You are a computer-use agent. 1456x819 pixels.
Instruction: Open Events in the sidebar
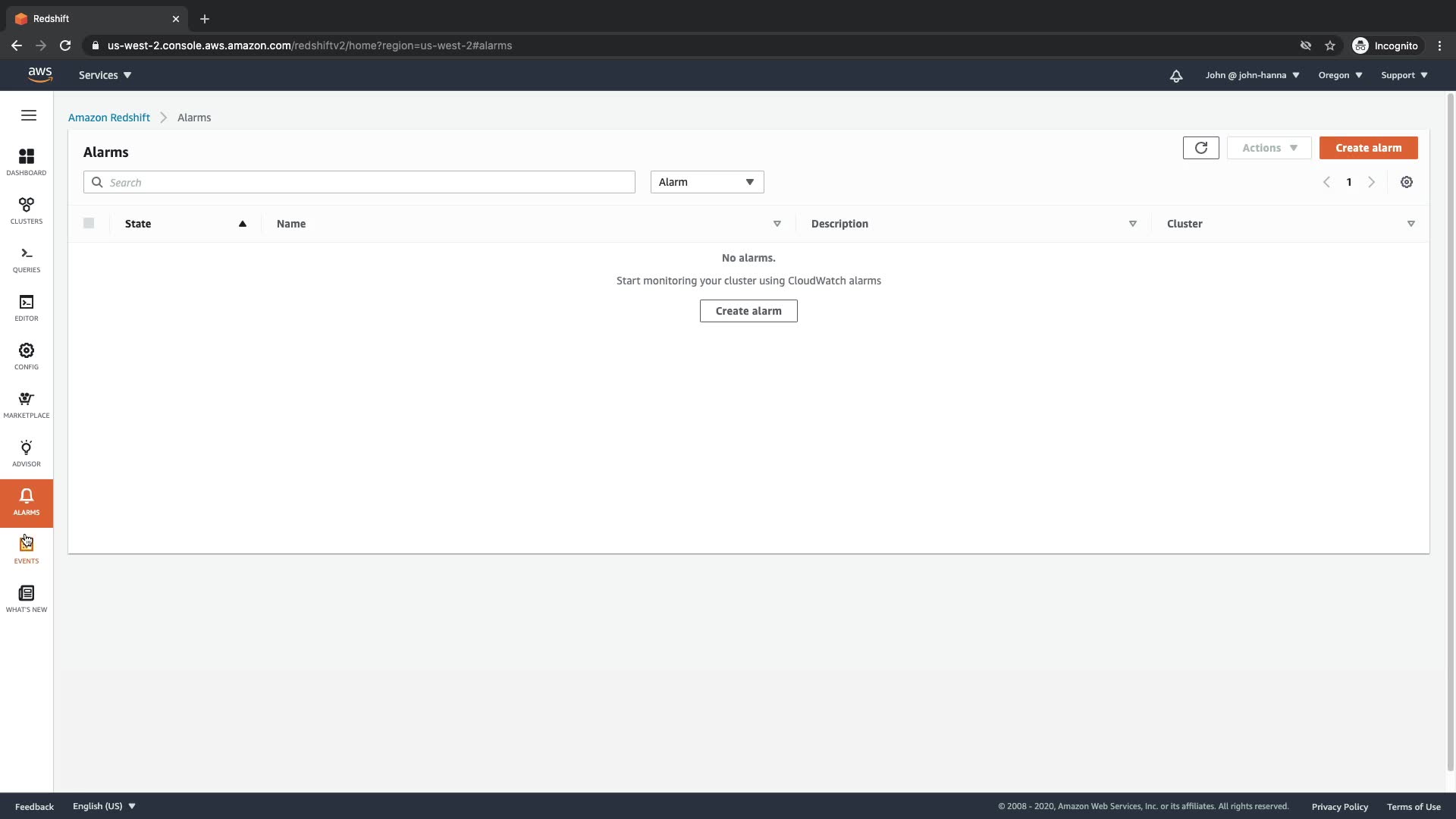27,550
